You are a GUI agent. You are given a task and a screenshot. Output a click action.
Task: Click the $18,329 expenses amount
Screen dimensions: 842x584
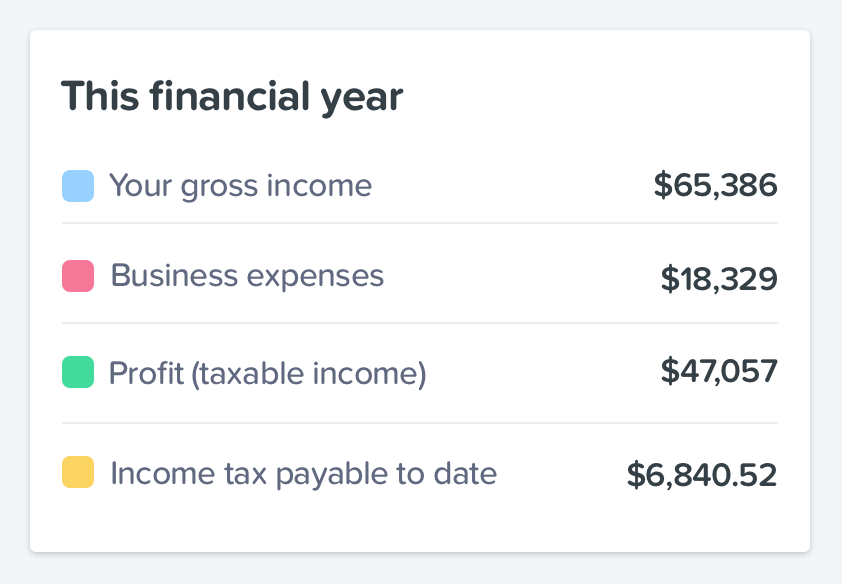719,279
